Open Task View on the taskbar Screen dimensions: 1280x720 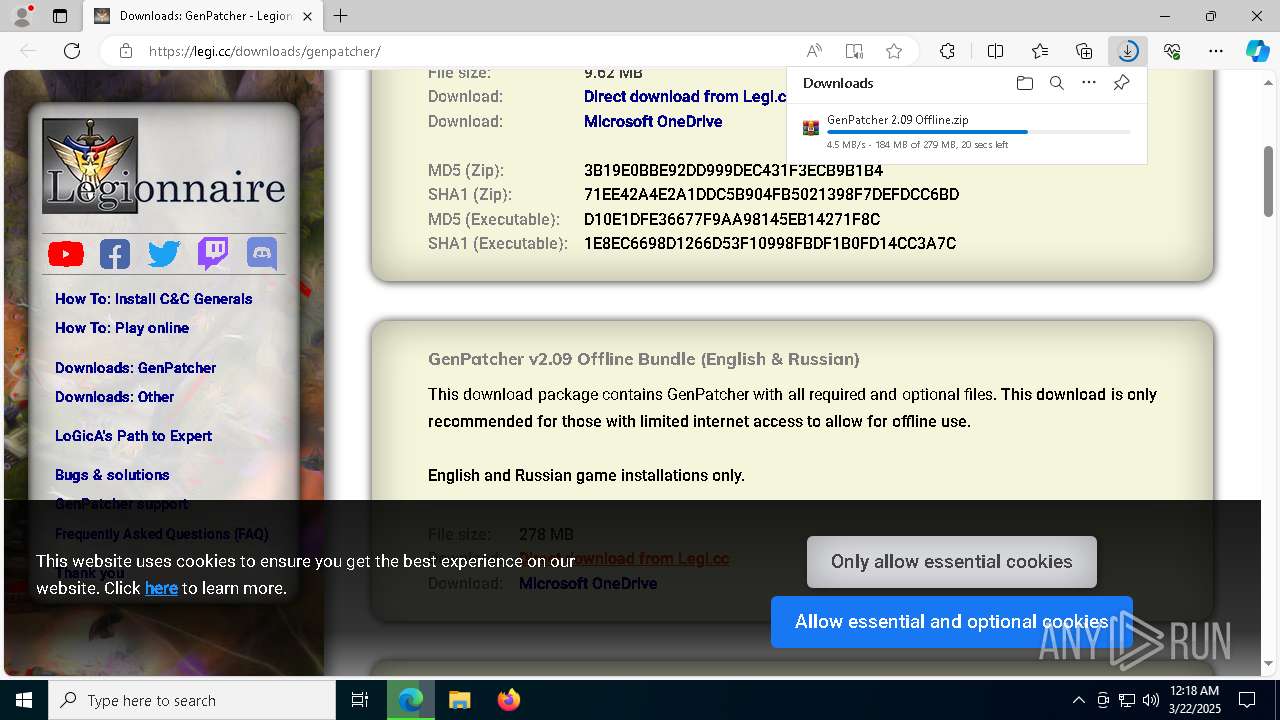[x=360, y=700]
